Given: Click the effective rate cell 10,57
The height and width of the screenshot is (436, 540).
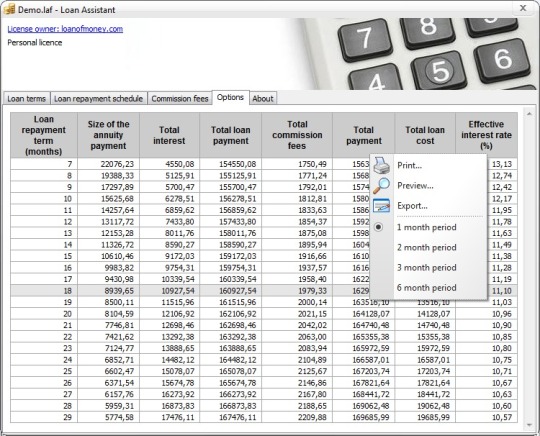Looking at the screenshot, I should click(486, 417).
